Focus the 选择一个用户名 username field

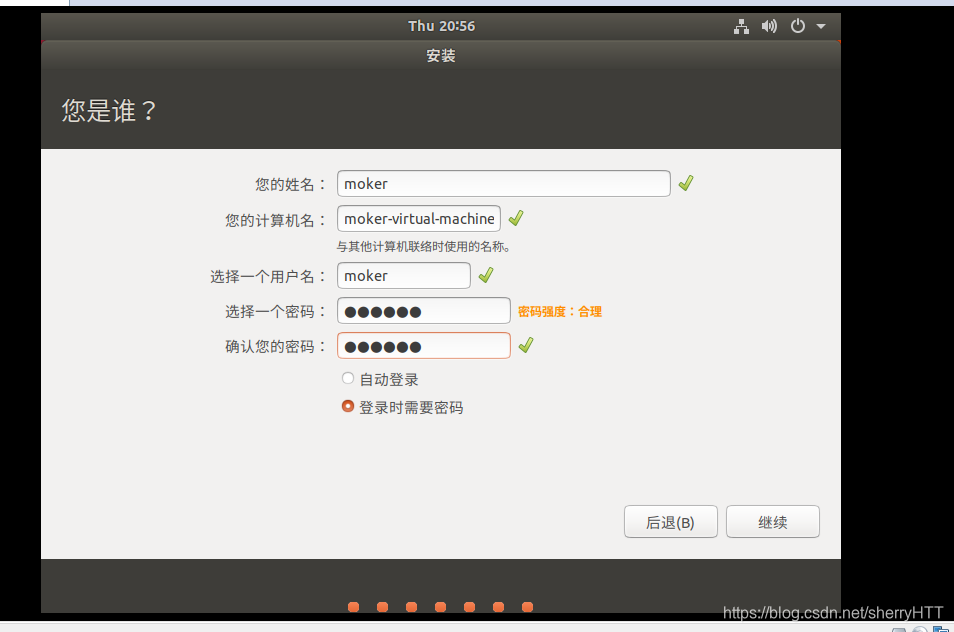click(x=404, y=276)
